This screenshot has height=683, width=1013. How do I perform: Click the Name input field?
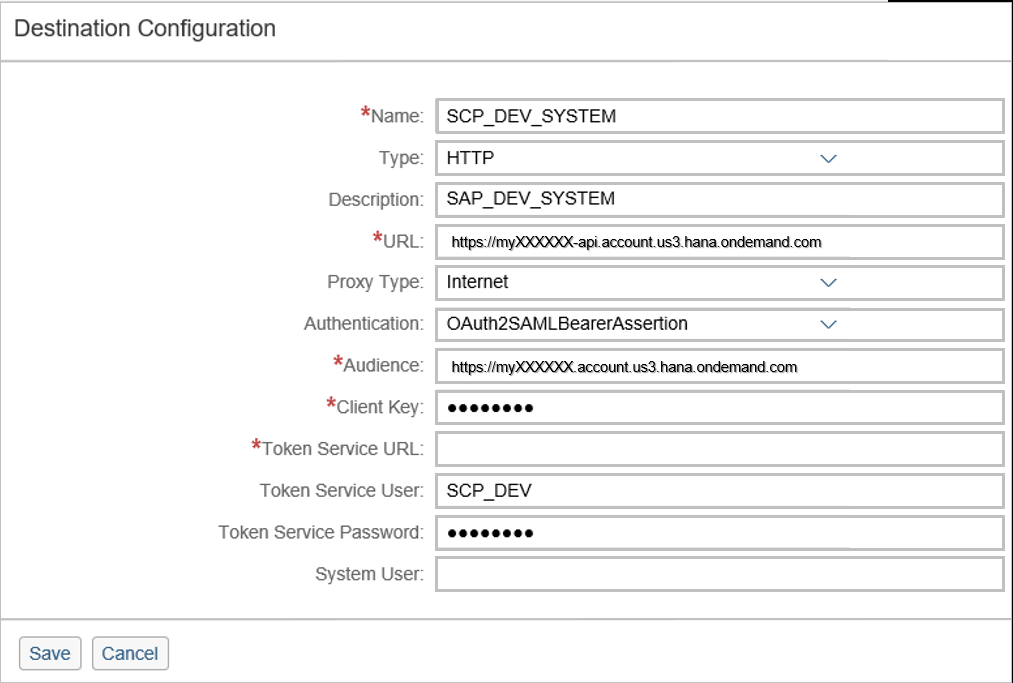click(720, 116)
